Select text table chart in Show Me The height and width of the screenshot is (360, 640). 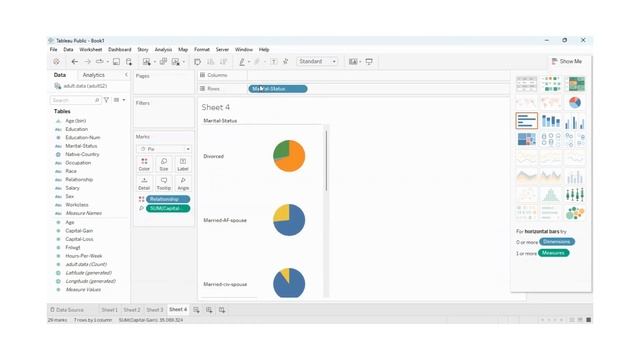point(527,84)
